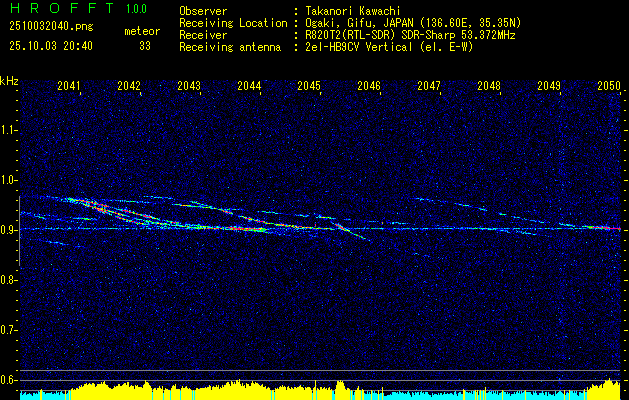Select the 2047 time marker
The image size is (629, 400).
click(429, 86)
